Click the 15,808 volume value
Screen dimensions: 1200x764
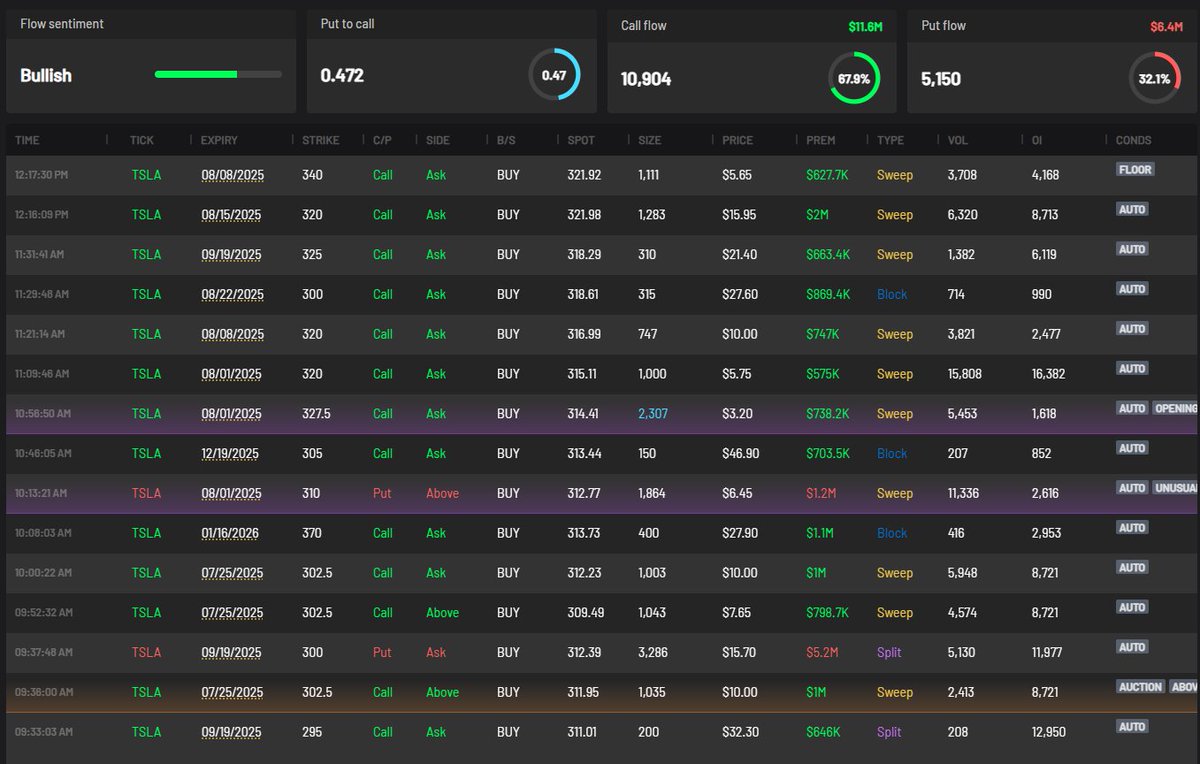pos(965,374)
